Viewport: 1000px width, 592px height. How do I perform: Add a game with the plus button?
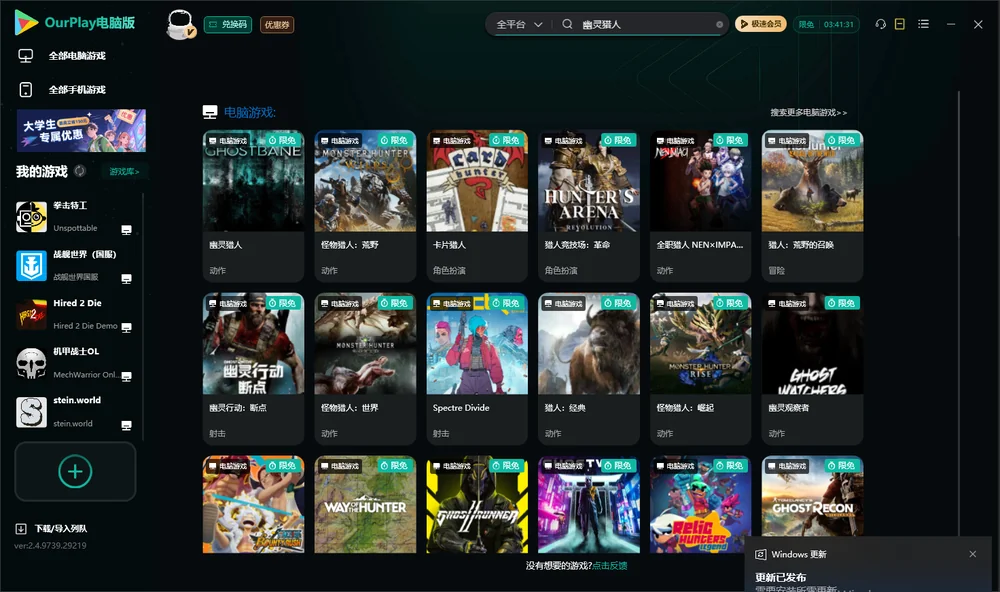click(75, 471)
